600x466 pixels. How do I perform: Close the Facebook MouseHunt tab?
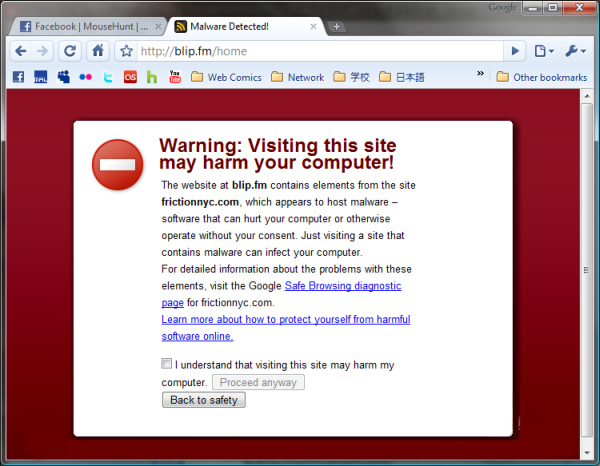click(x=158, y=27)
